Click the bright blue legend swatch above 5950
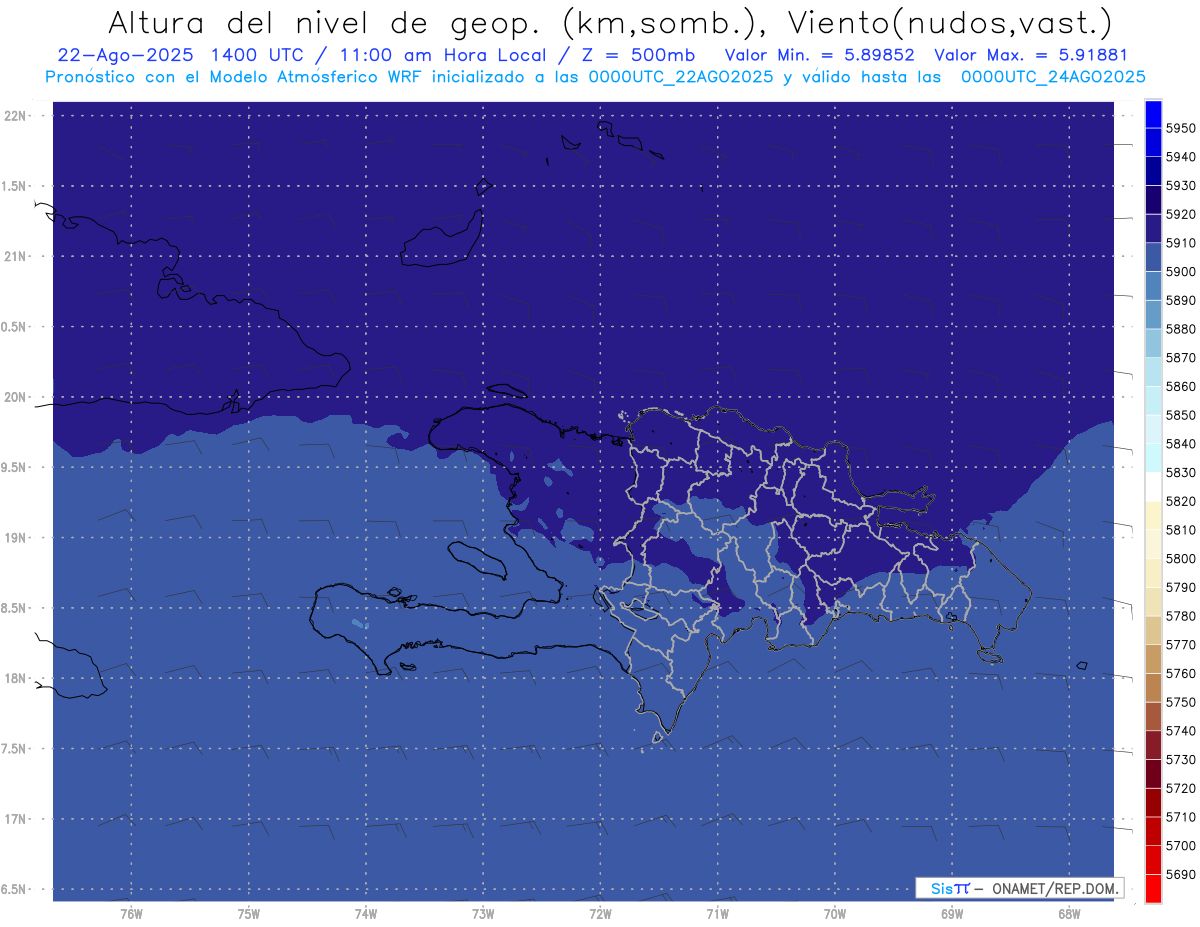The width and height of the screenshot is (1200, 927). point(1152,114)
